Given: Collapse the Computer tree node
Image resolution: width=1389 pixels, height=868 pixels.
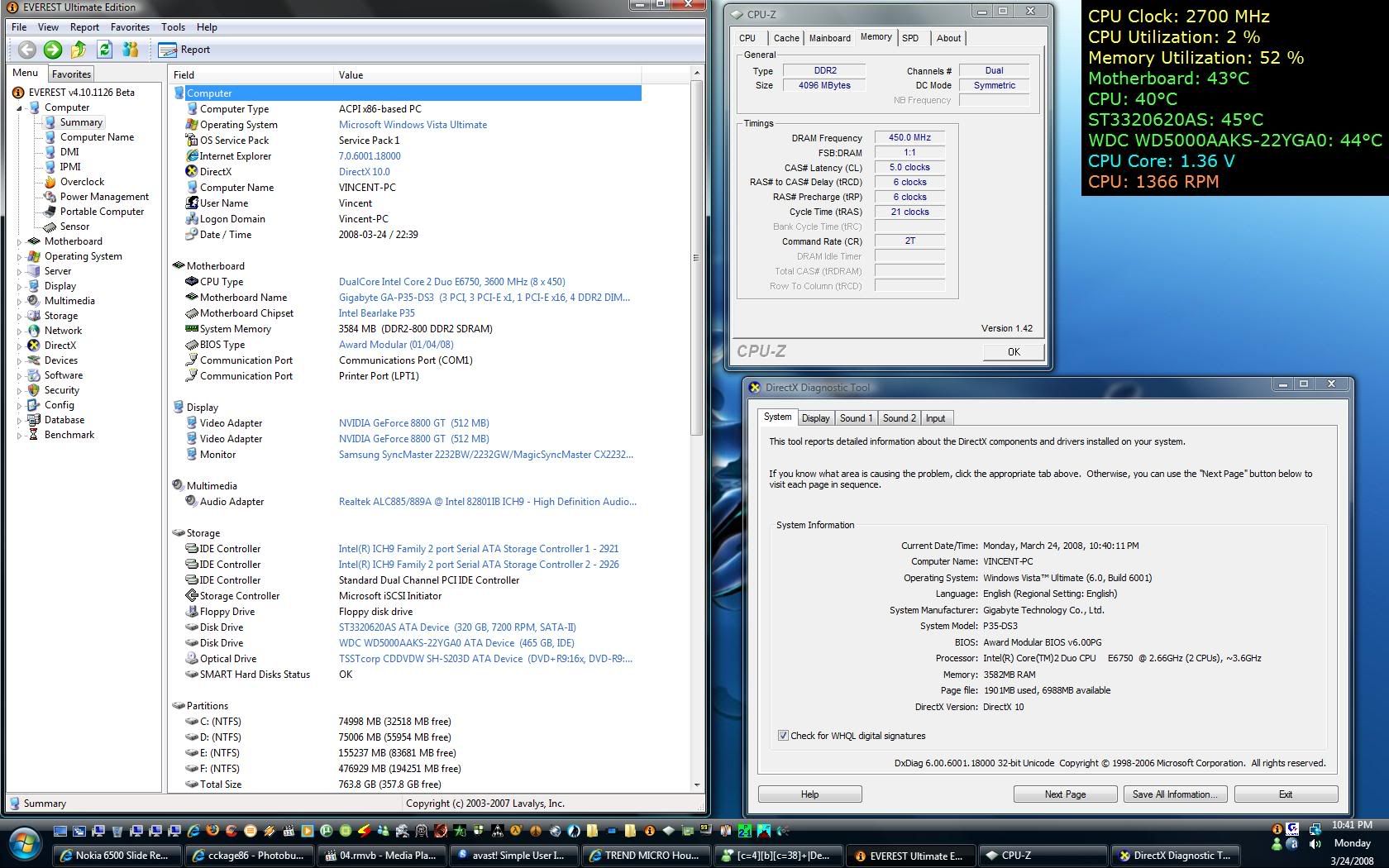Looking at the screenshot, I should click(x=20, y=107).
